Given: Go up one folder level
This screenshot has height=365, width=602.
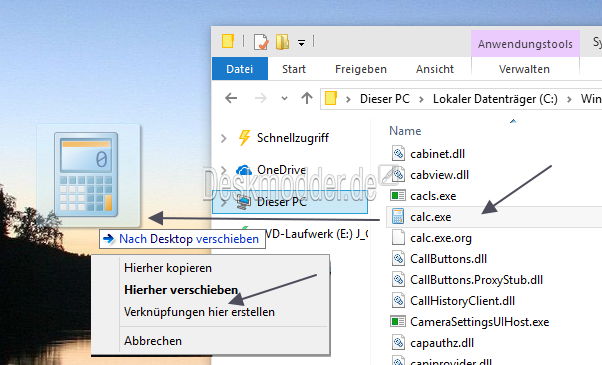Looking at the screenshot, I should (x=307, y=98).
